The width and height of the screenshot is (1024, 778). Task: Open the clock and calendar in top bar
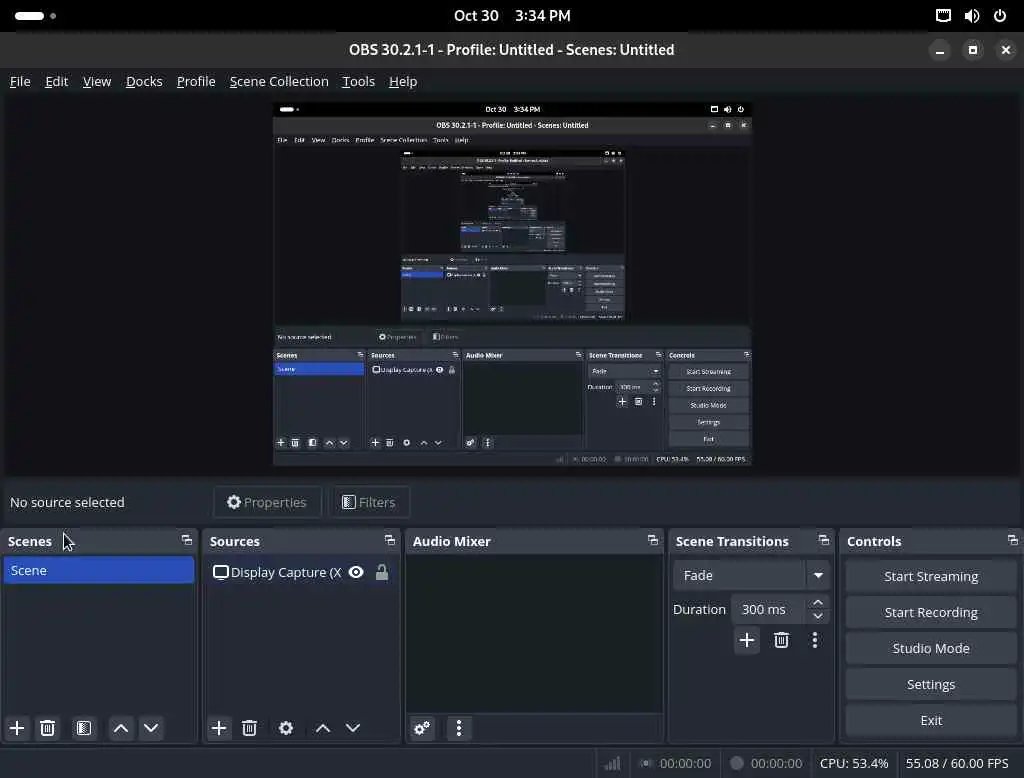click(512, 16)
